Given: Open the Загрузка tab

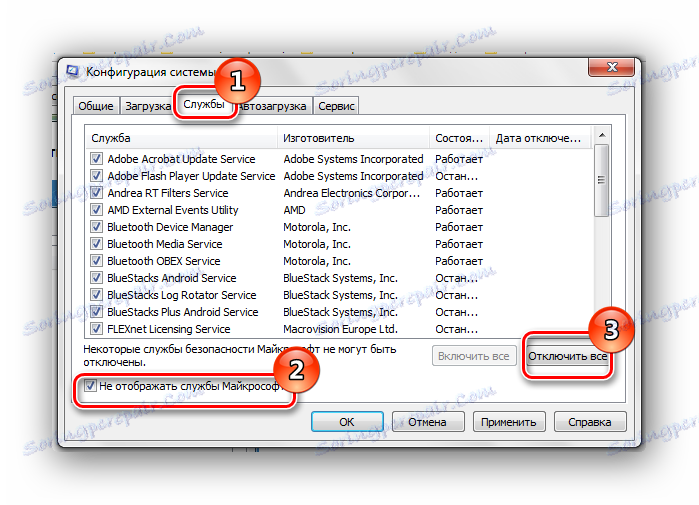Looking at the screenshot, I should (x=148, y=106).
